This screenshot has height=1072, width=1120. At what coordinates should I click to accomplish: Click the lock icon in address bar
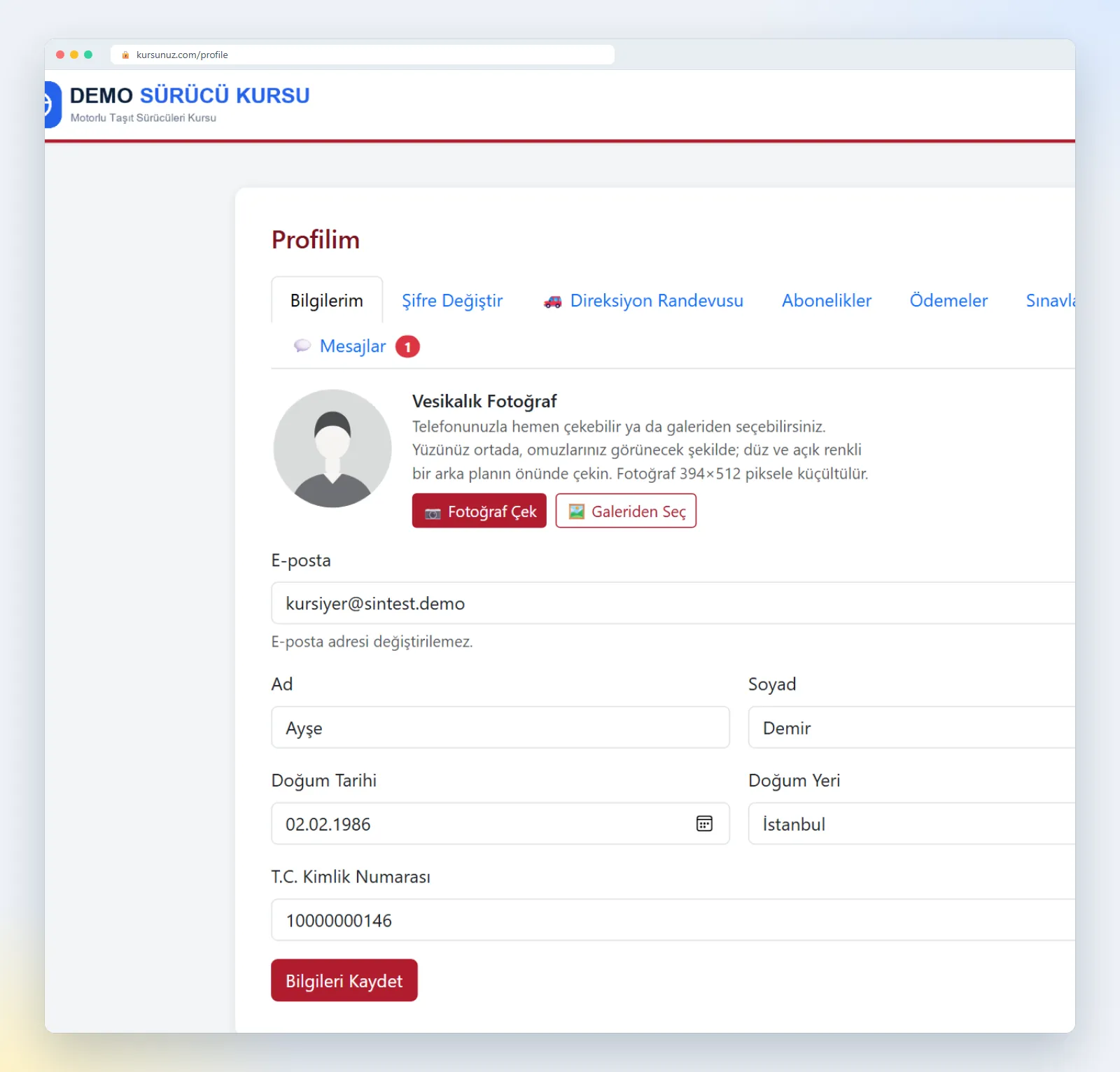coord(126,55)
